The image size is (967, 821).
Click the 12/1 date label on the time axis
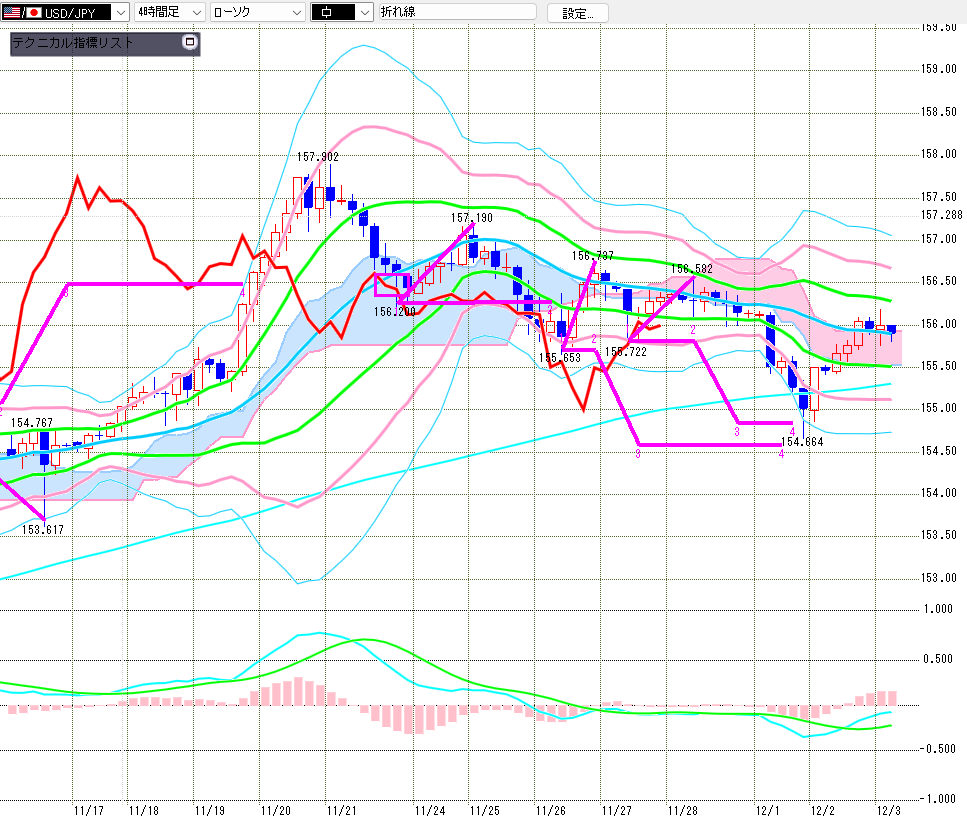coord(767,810)
